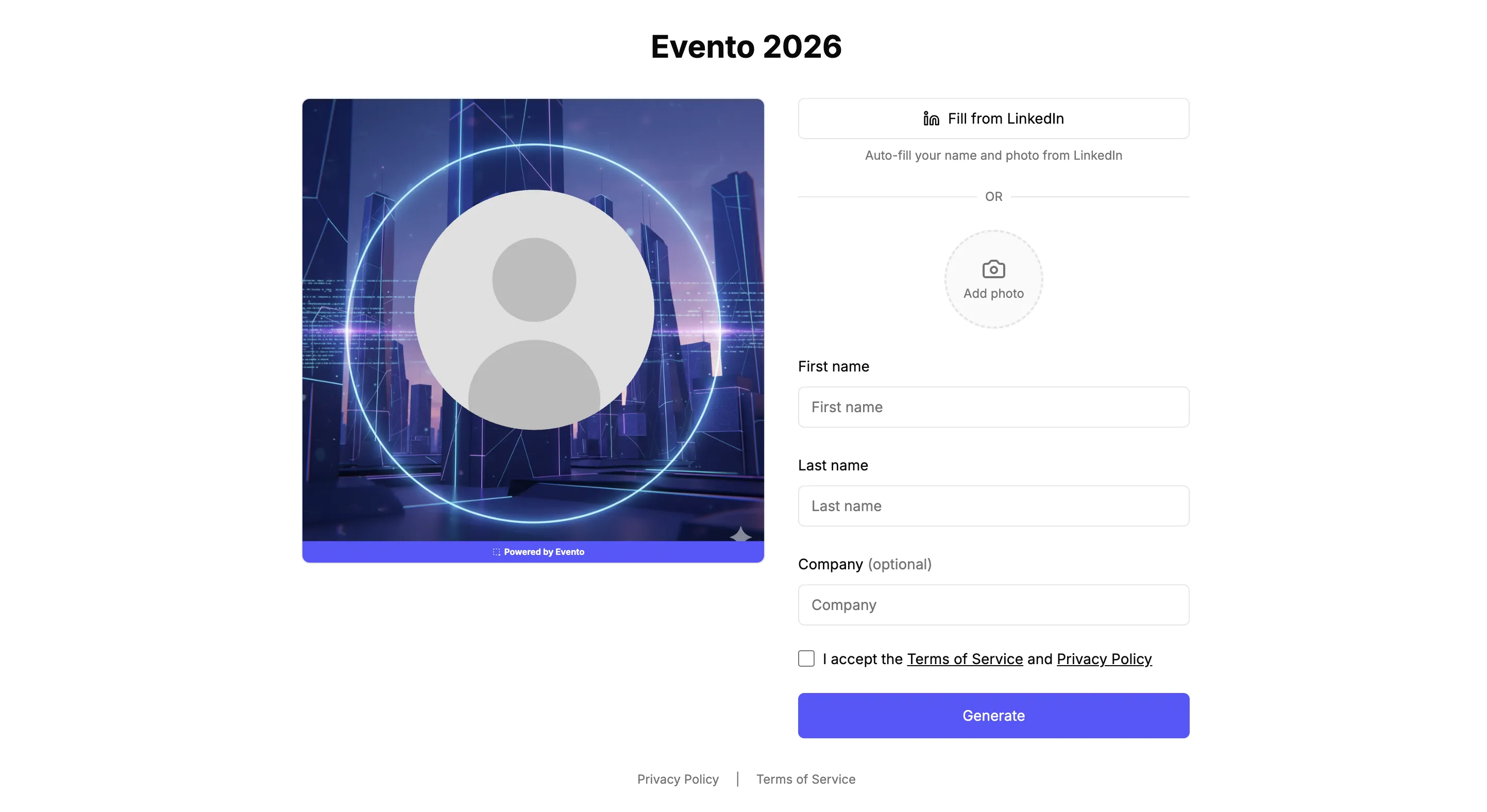1487x812 pixels.
Task: Focus the Last name input field
Action: pos(993,505)
